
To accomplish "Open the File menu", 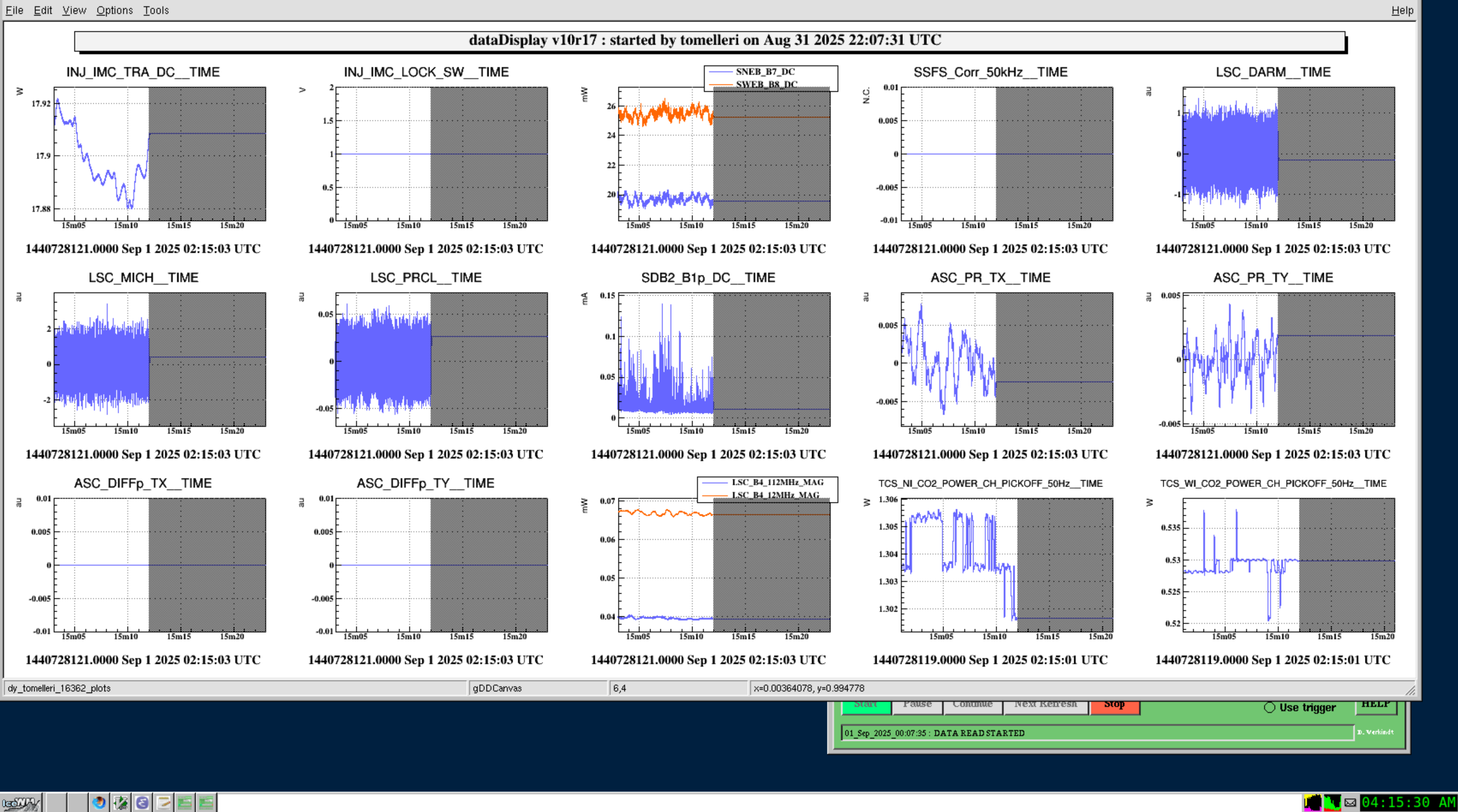I will coord(14,10).
